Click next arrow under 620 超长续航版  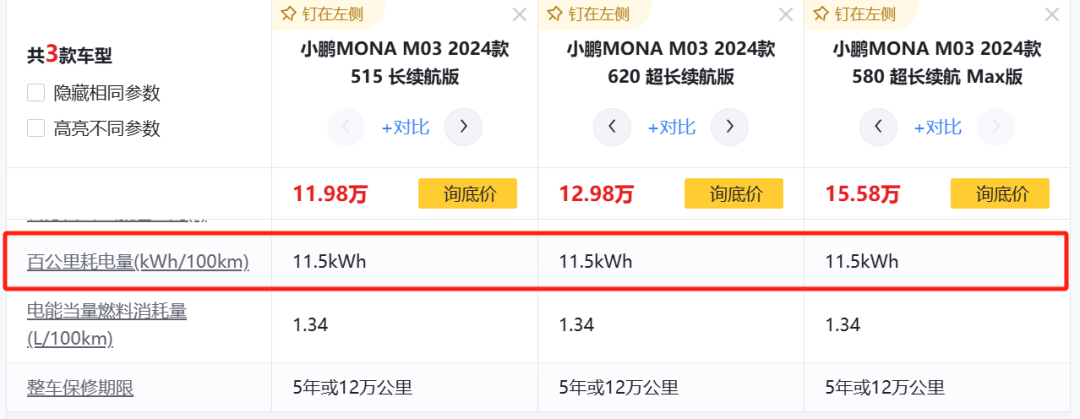point(730,127)
